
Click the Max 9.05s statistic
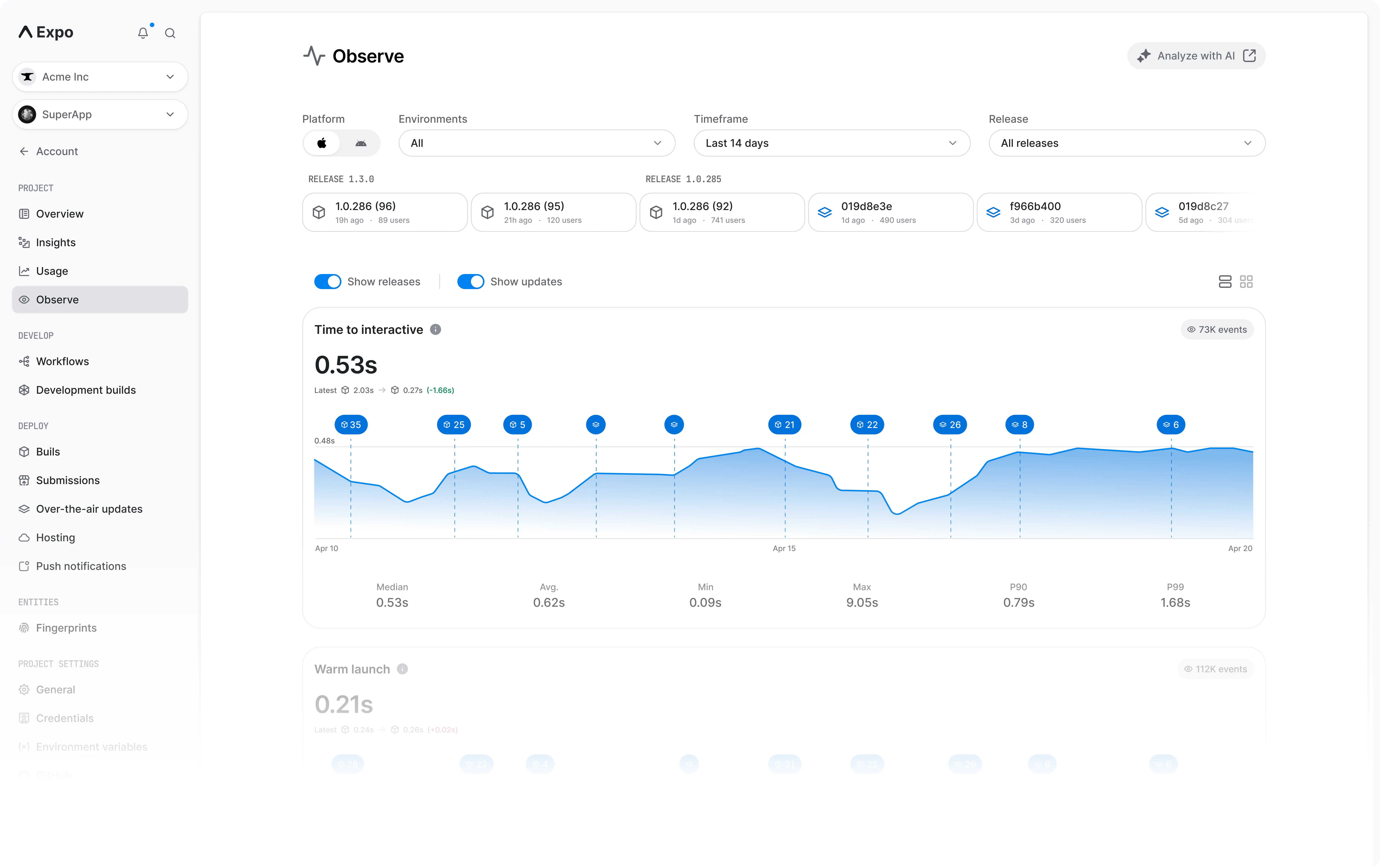(x=862, y=595)
